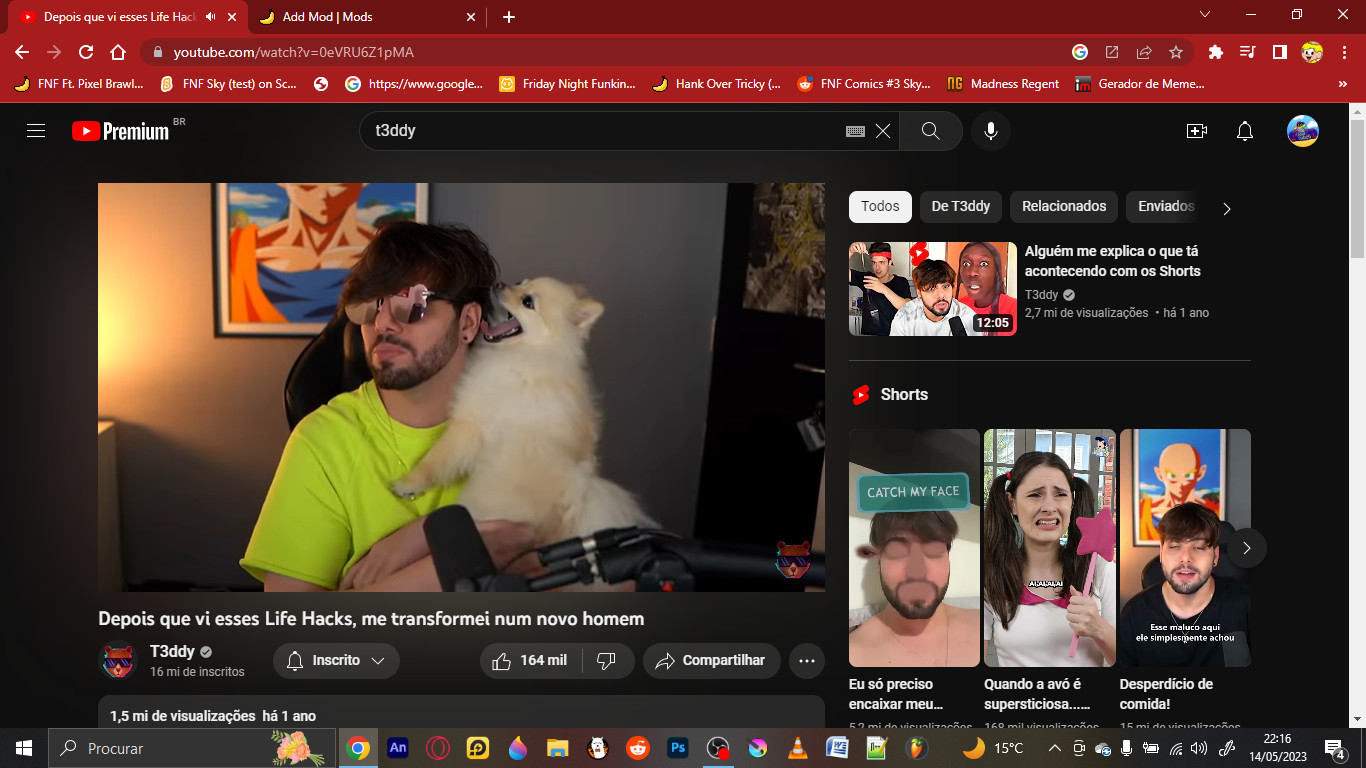Reload the page
The width and height of the screenshot is (1366, 768).
(86, 52)
